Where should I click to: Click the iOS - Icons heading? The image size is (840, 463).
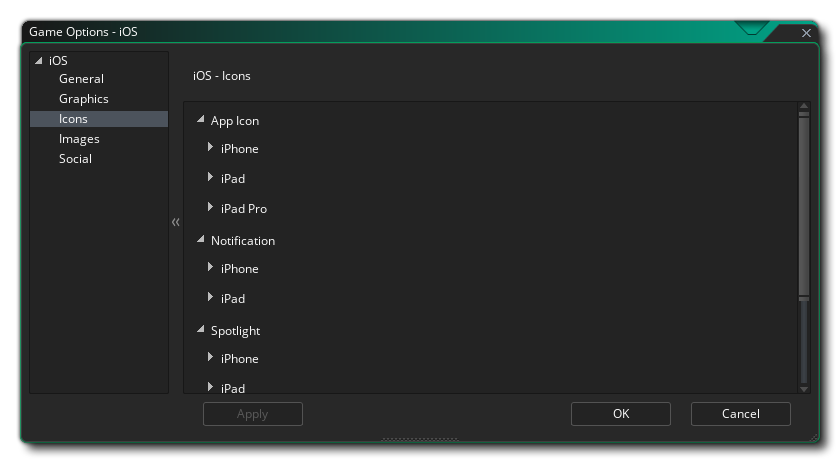click(x=222, y=76)
